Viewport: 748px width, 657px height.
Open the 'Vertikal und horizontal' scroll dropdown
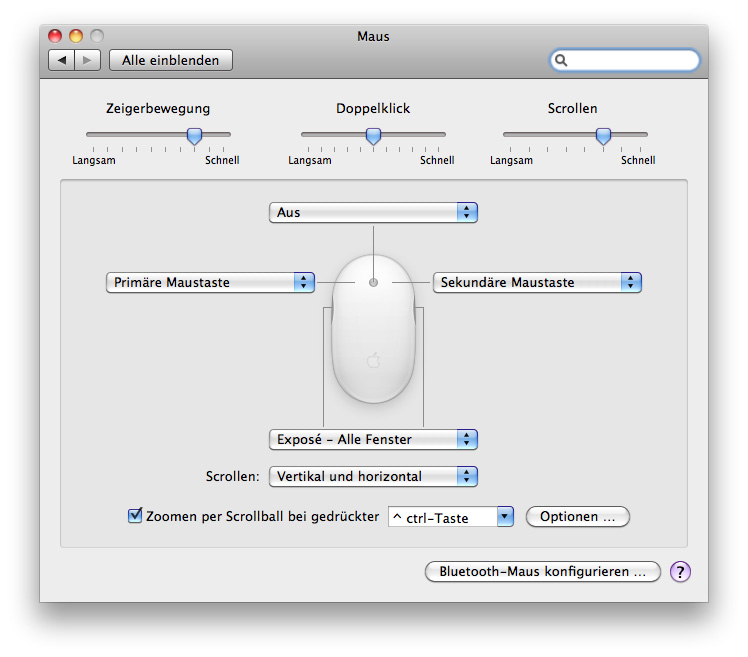pyautogui.click(x=373, y=477)
